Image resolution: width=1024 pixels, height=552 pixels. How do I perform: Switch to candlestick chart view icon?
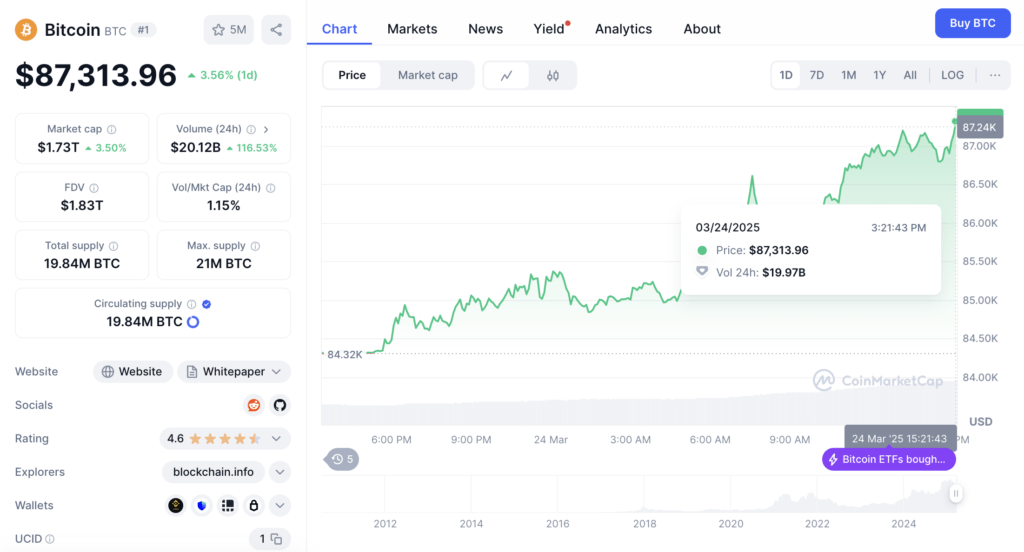point(552,75)
